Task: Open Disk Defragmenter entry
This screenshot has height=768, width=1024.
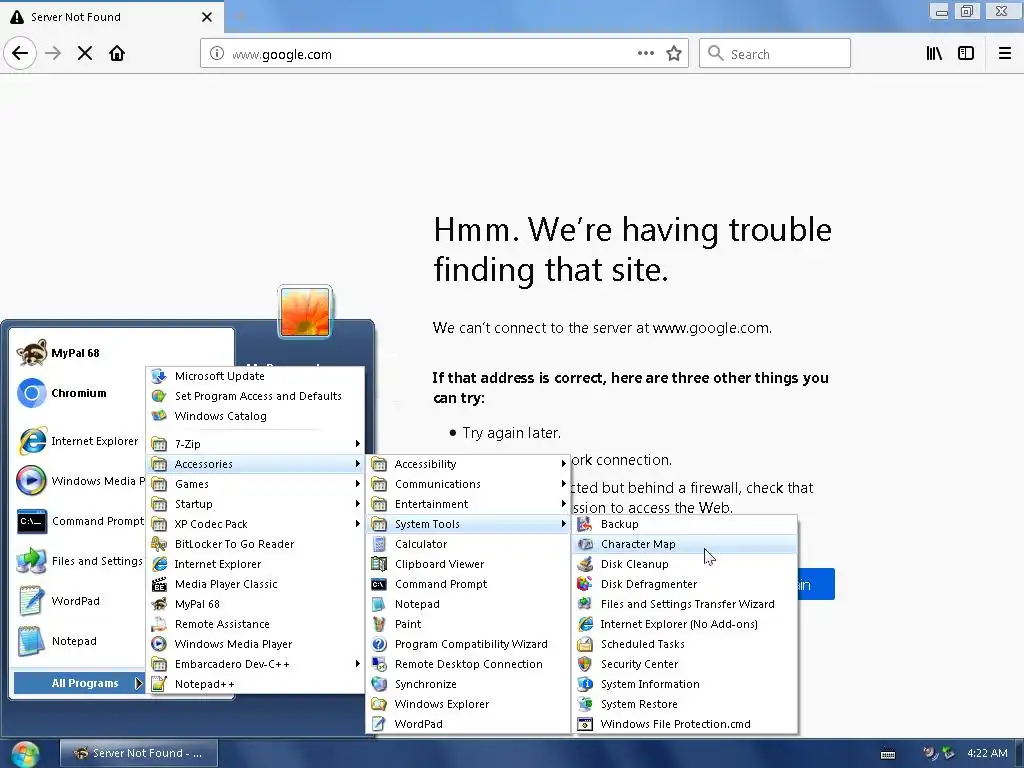Action: coord(686,584)
